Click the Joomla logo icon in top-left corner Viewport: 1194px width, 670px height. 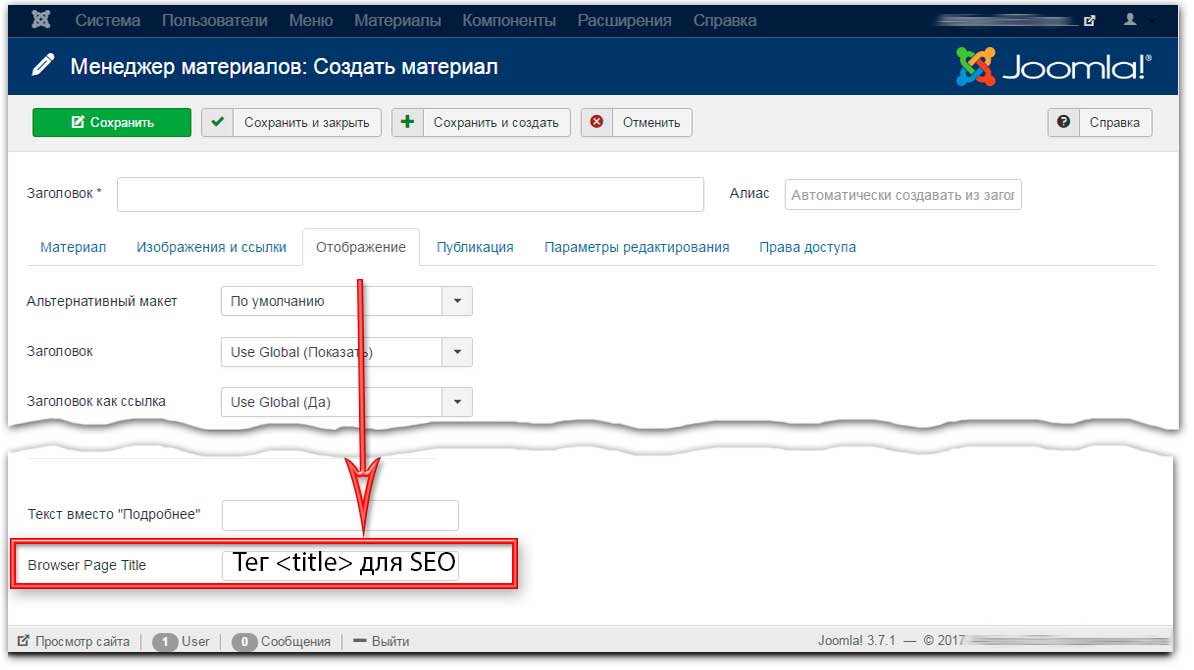pos(43,20)
